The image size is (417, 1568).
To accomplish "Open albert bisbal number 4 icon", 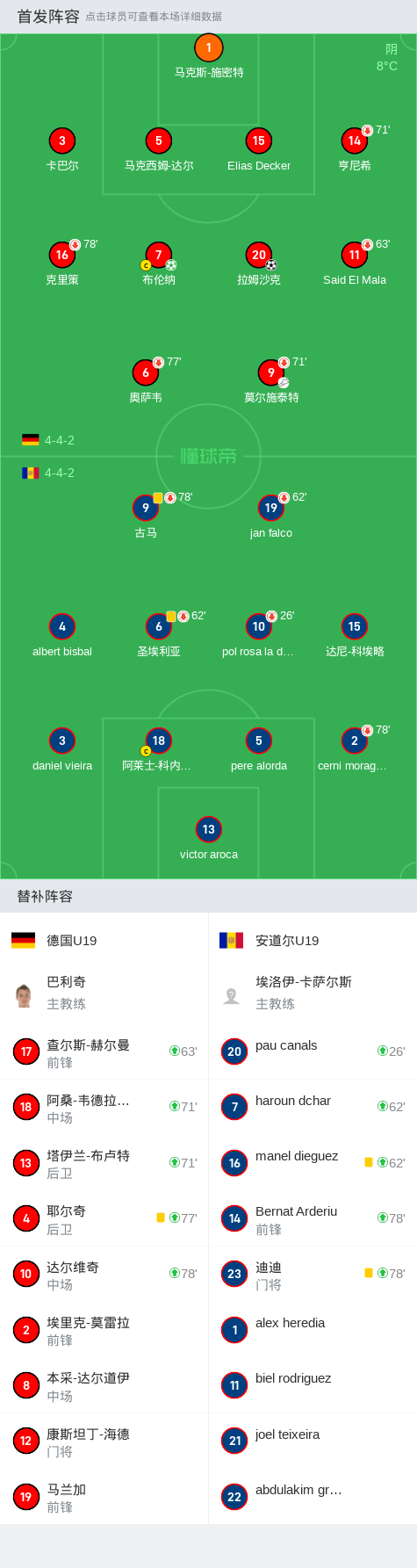I will click(x=61, y=626).
